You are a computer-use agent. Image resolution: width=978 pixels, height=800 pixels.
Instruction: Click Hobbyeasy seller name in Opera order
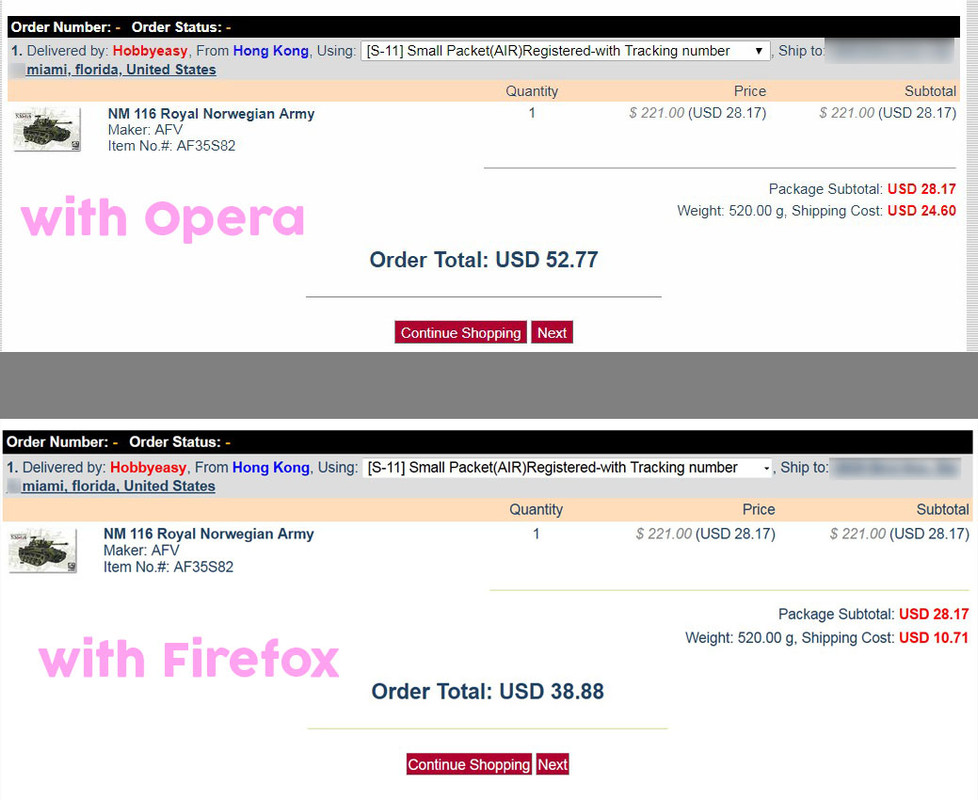[150, 51]
